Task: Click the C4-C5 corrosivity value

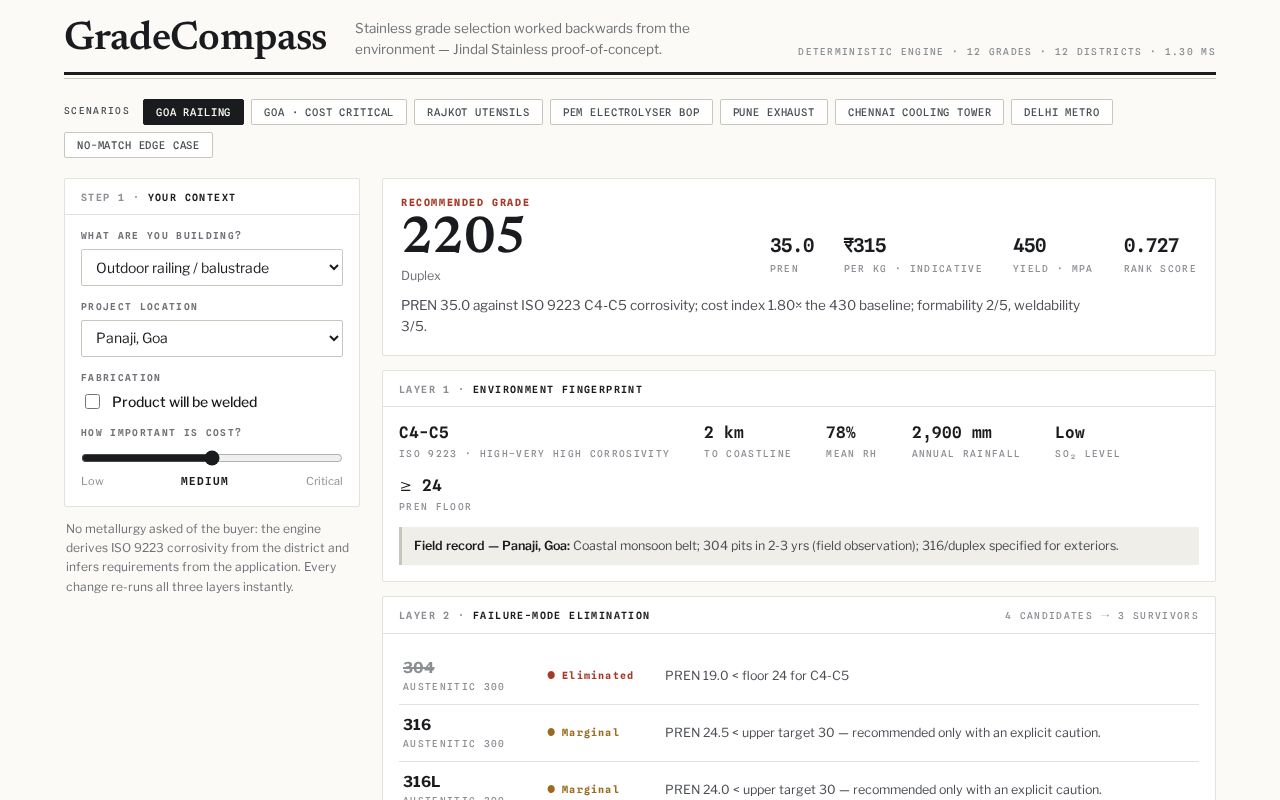Action: [x=424, y=432]
